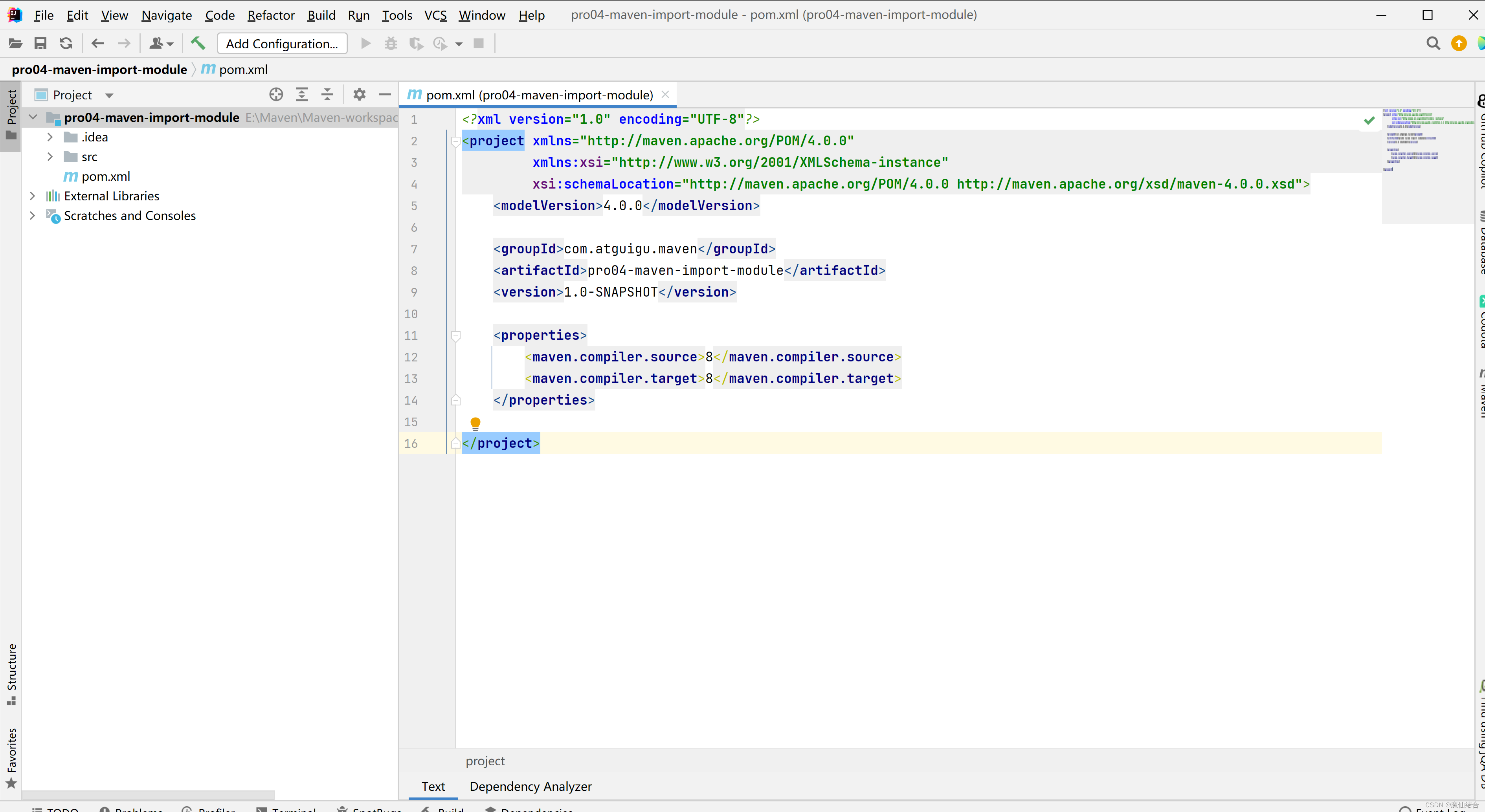1485x812 pixels.
Task: Click the version value 1.0-SNAPSHOT
Action: (x=611, y=292)
